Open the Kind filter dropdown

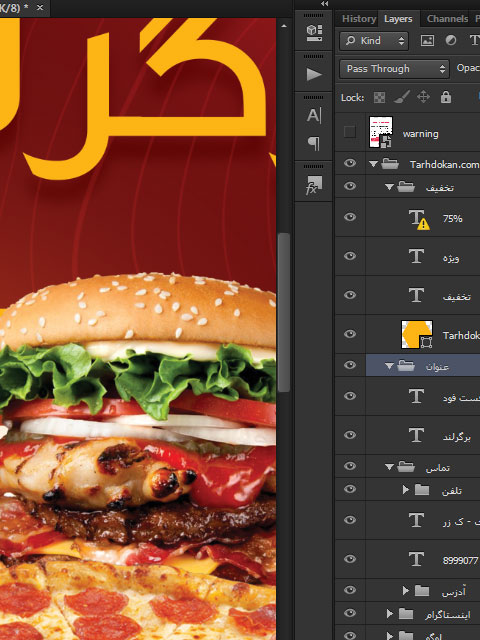click(374, 40)
